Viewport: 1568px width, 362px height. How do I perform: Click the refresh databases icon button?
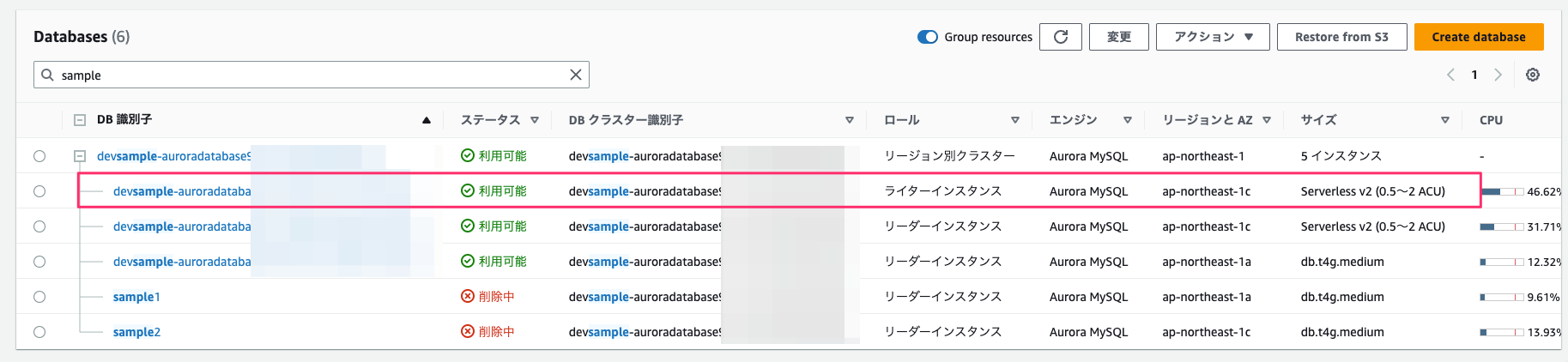[1061, 37]
